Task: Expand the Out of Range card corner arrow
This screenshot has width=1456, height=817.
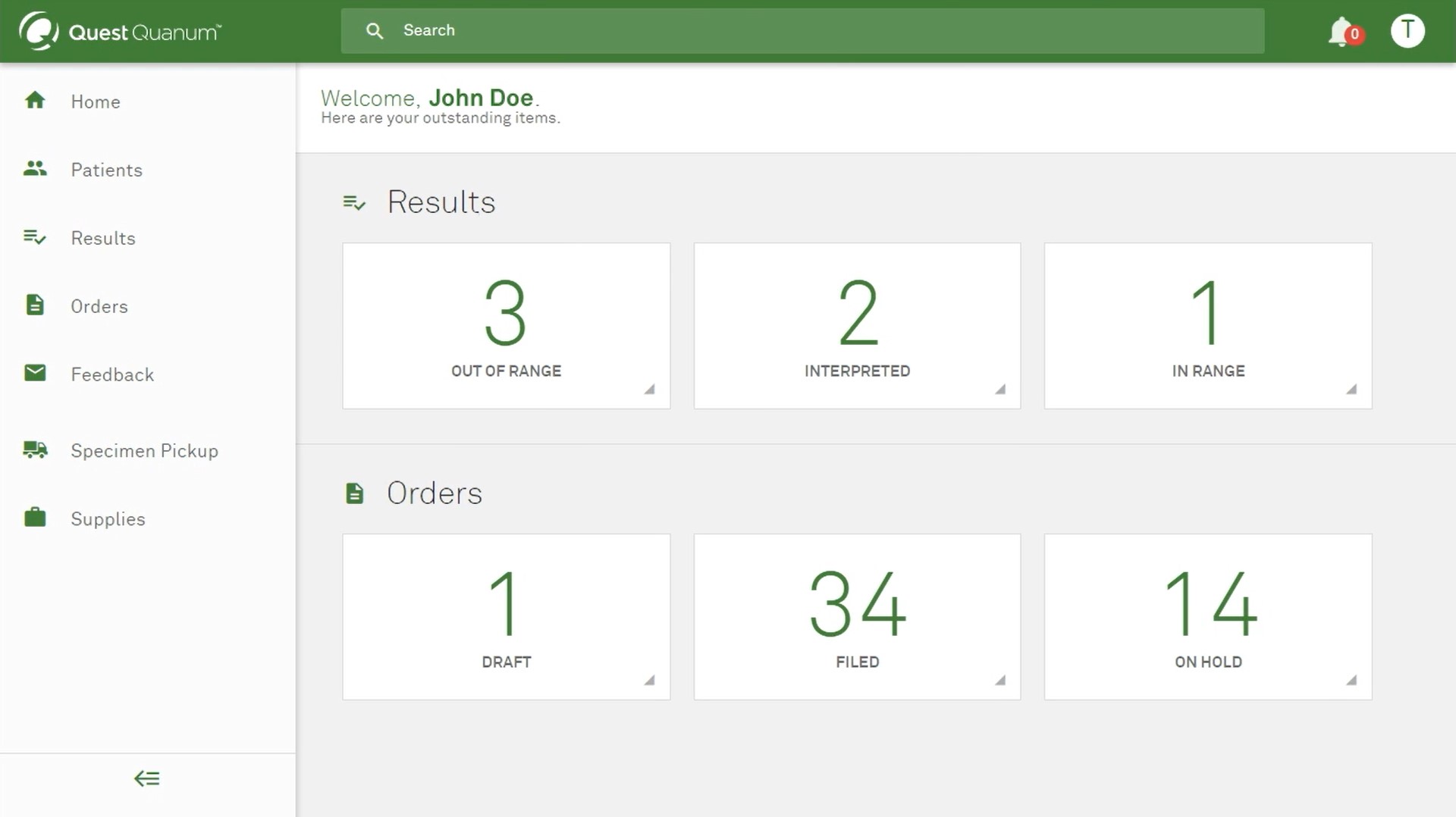Action: click(649, 389)
